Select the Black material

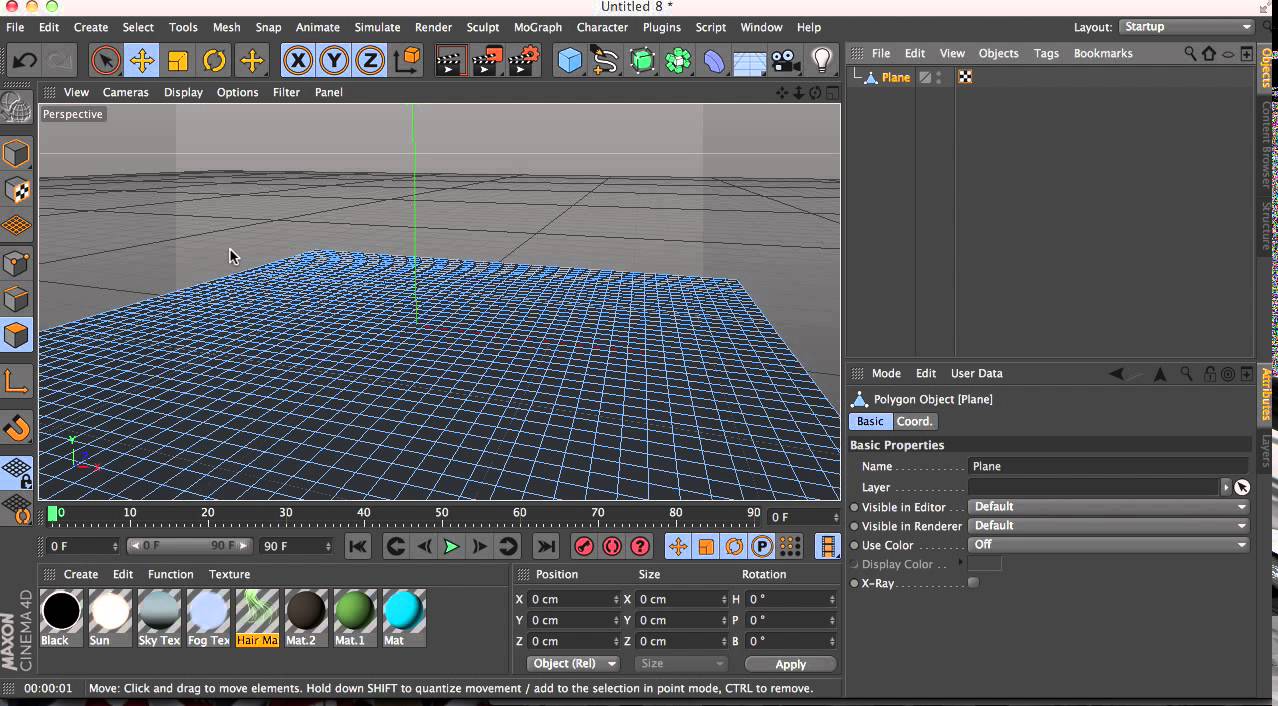[61, 617]
